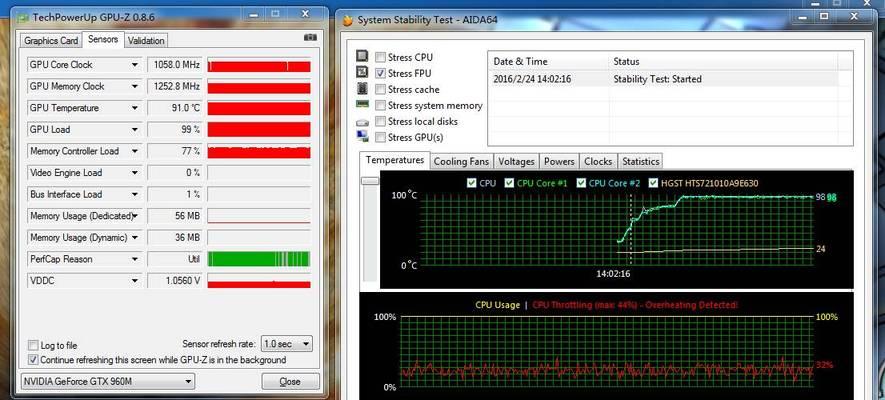Screen dimensions: 885x400
Task: Open the GPU Temperature sensor dropdown
Action: coord(134,108)
